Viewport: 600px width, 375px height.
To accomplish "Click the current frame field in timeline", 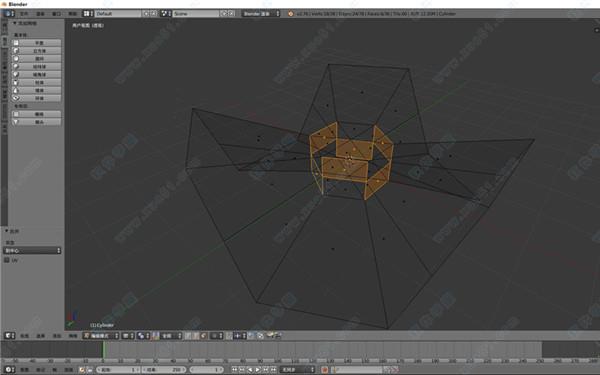I will [x=207, y=370].
